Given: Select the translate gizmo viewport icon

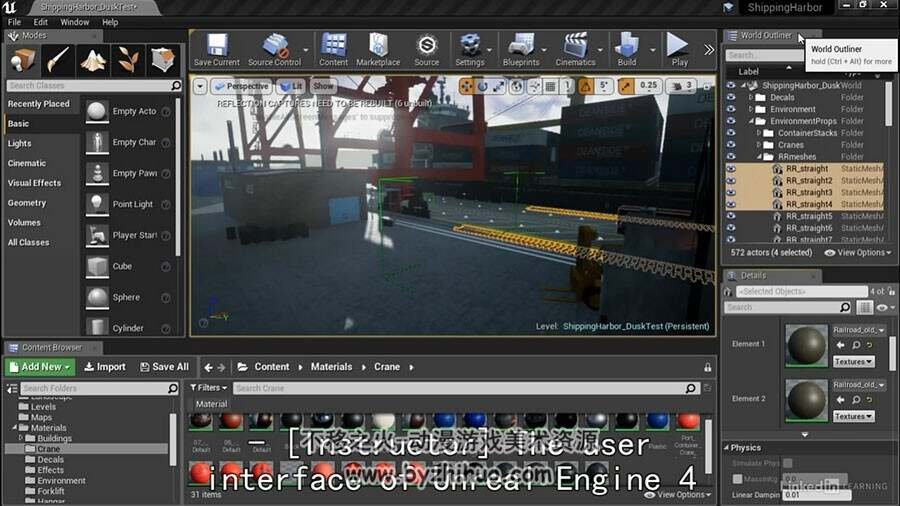Looking at the screenshot, I should [467, 86].
